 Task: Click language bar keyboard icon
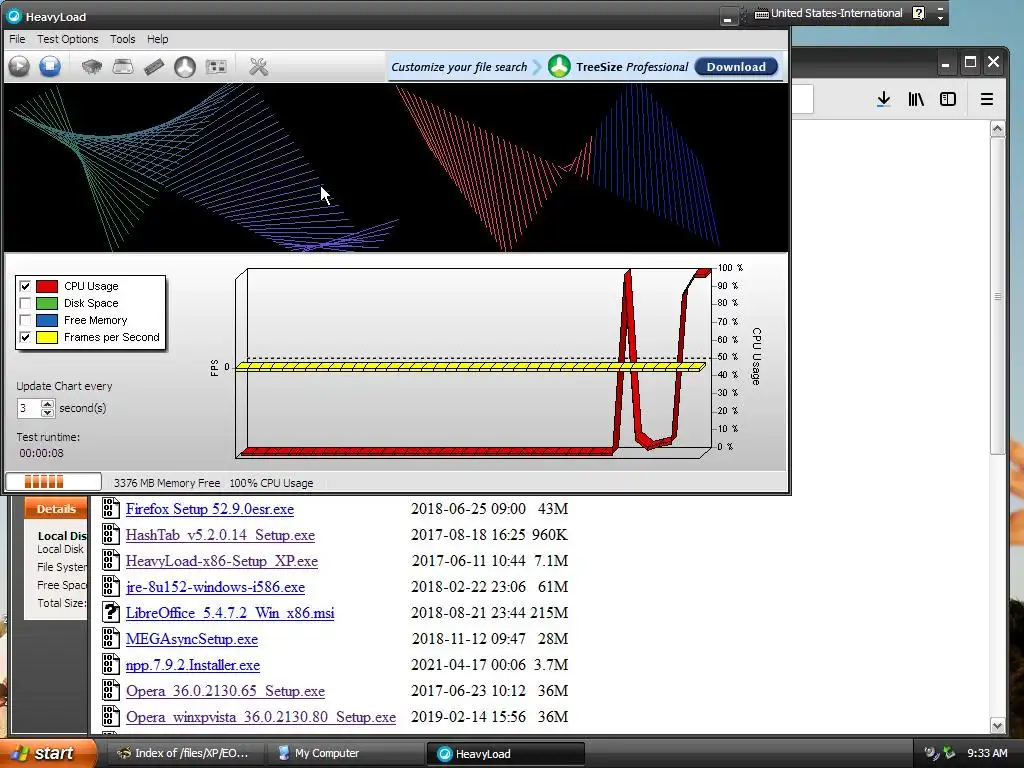[761, 14]
